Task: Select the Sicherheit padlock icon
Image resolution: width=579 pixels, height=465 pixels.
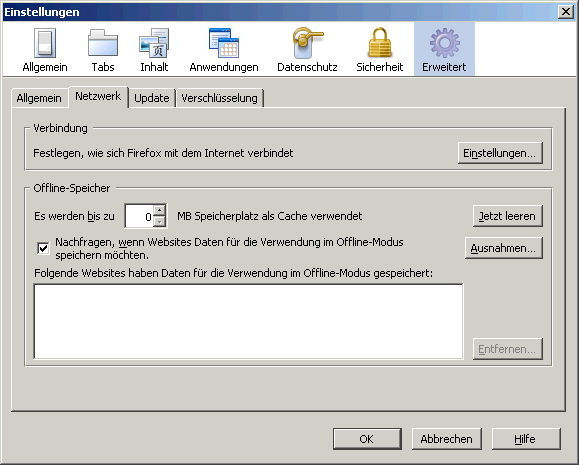Action: click(380, 49)
